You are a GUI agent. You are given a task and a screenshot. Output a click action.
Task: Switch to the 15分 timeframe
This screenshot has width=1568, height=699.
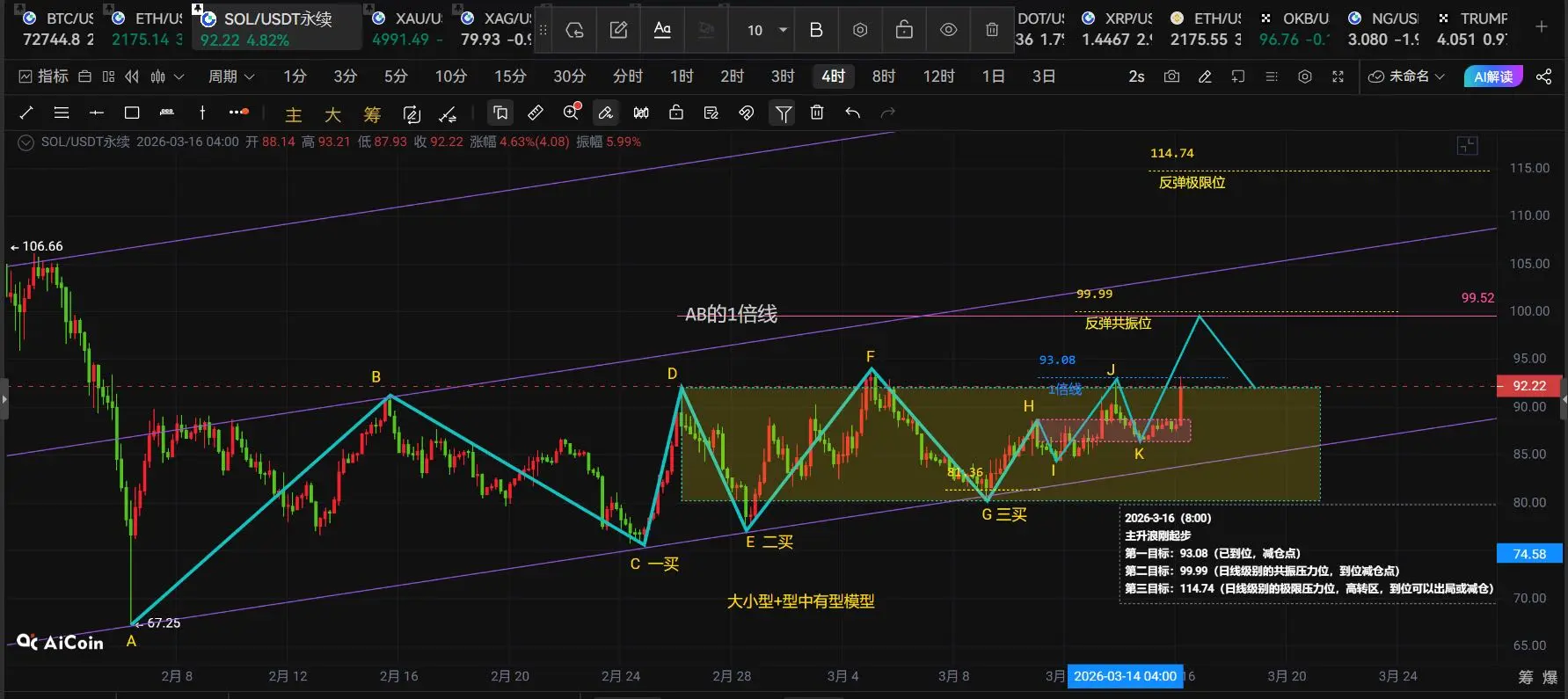(x=510, y=76)
